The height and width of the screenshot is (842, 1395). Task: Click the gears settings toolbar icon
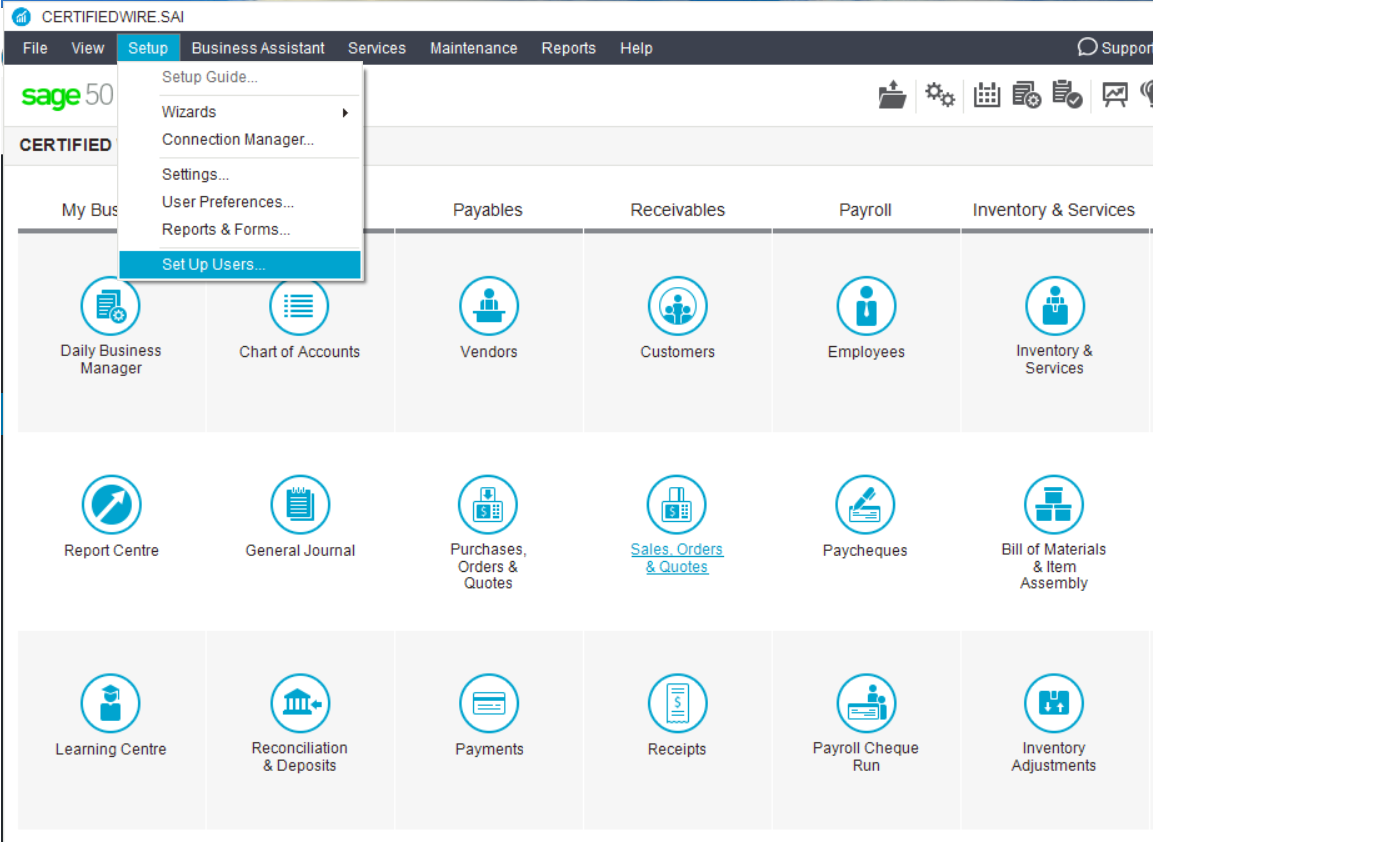click(939, 95)
